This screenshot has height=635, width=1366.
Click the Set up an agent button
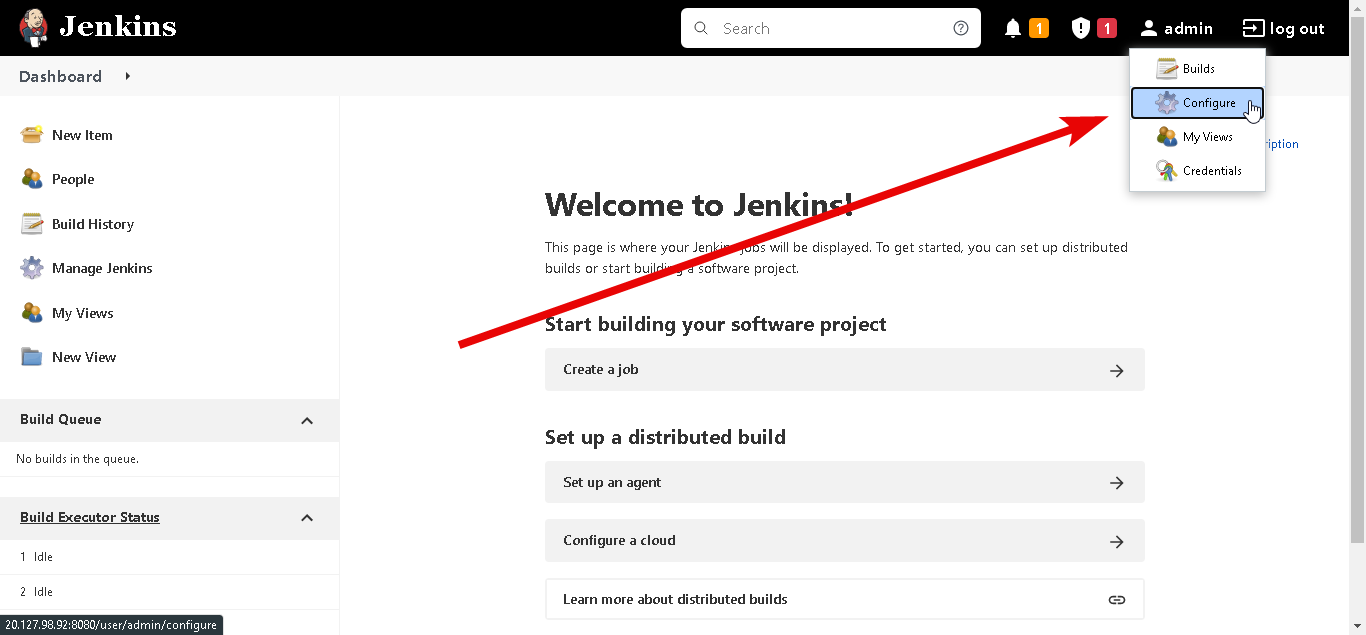[845, 483]
